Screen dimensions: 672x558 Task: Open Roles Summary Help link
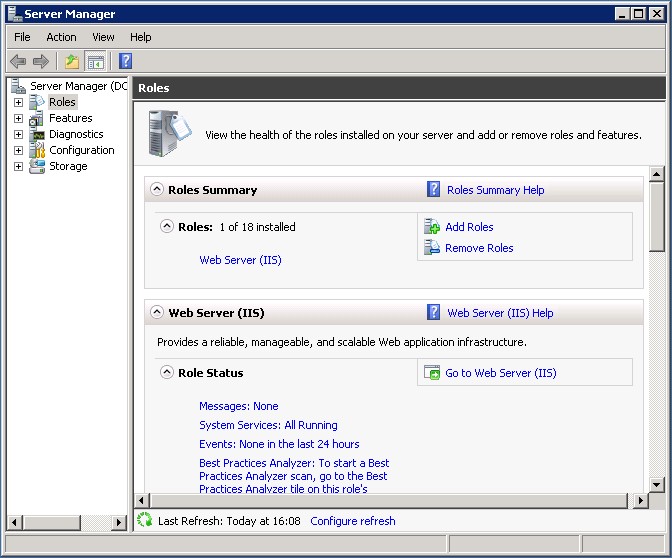[495, 190]
